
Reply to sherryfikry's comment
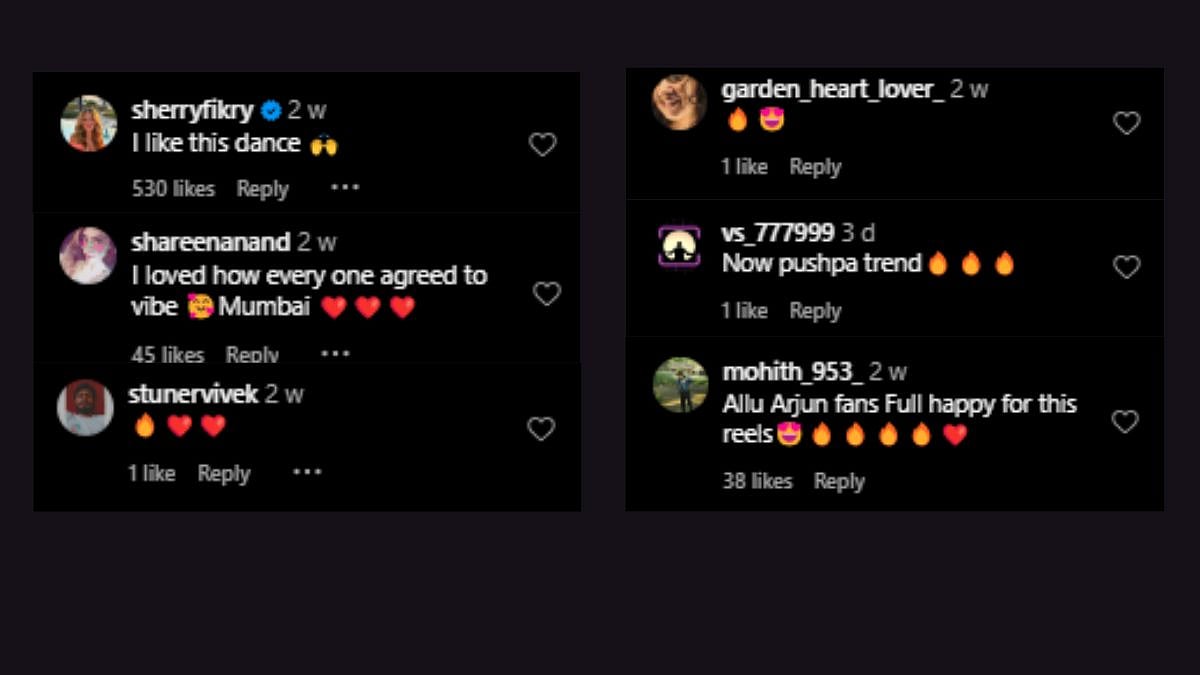pos(262,189)
